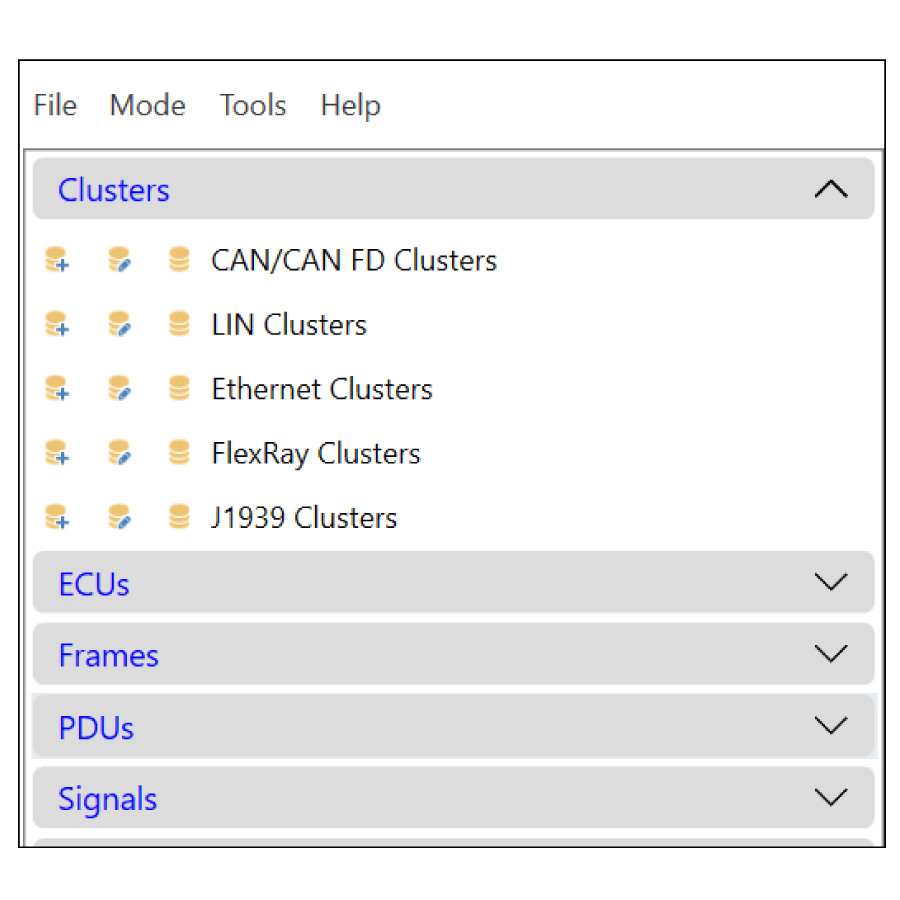
Task: Click database icon beside CAN/CAN FD Clusters
Action: tap(179, 259)
